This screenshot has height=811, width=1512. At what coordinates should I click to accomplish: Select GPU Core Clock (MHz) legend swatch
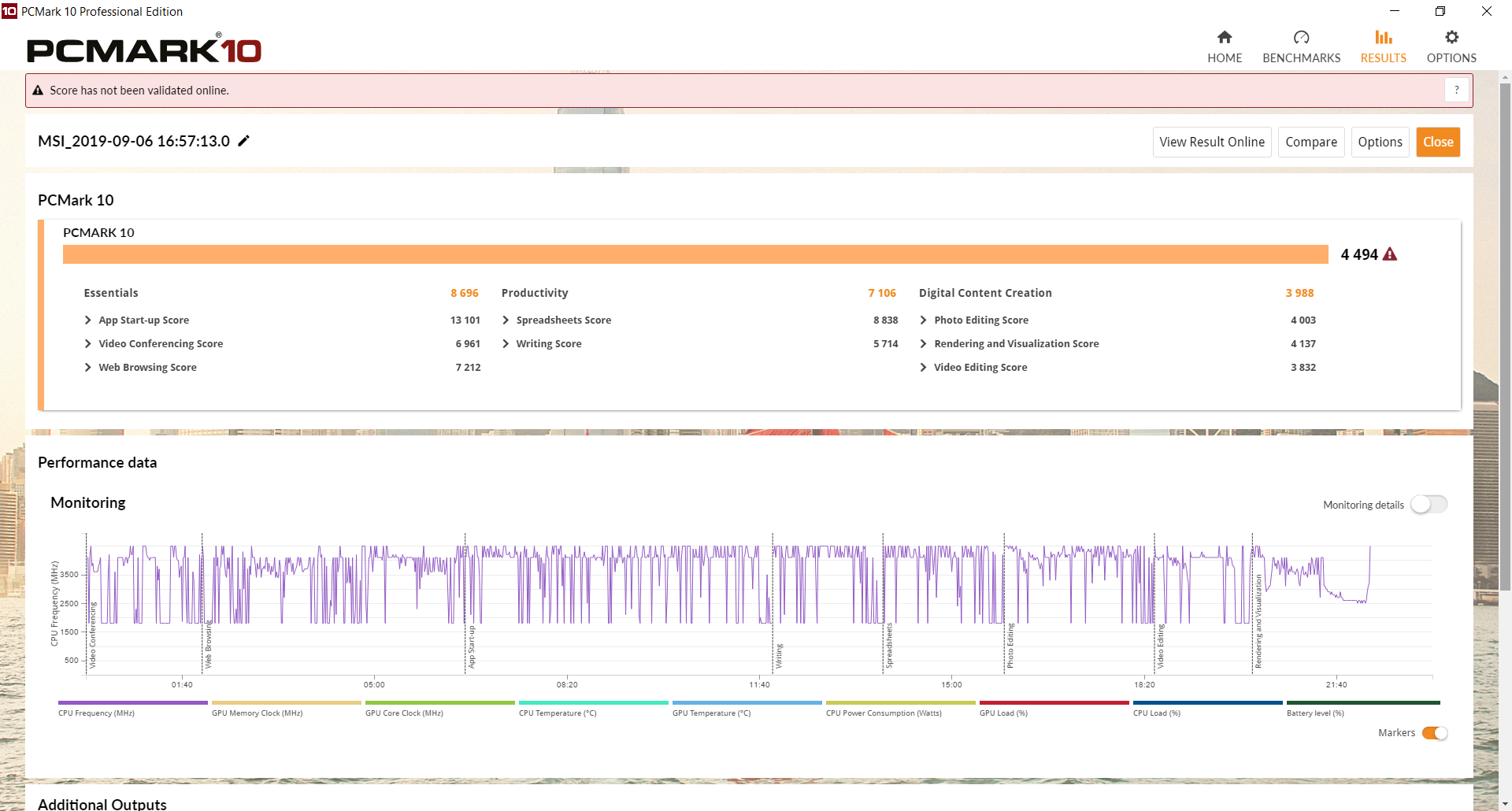(440, 702)
